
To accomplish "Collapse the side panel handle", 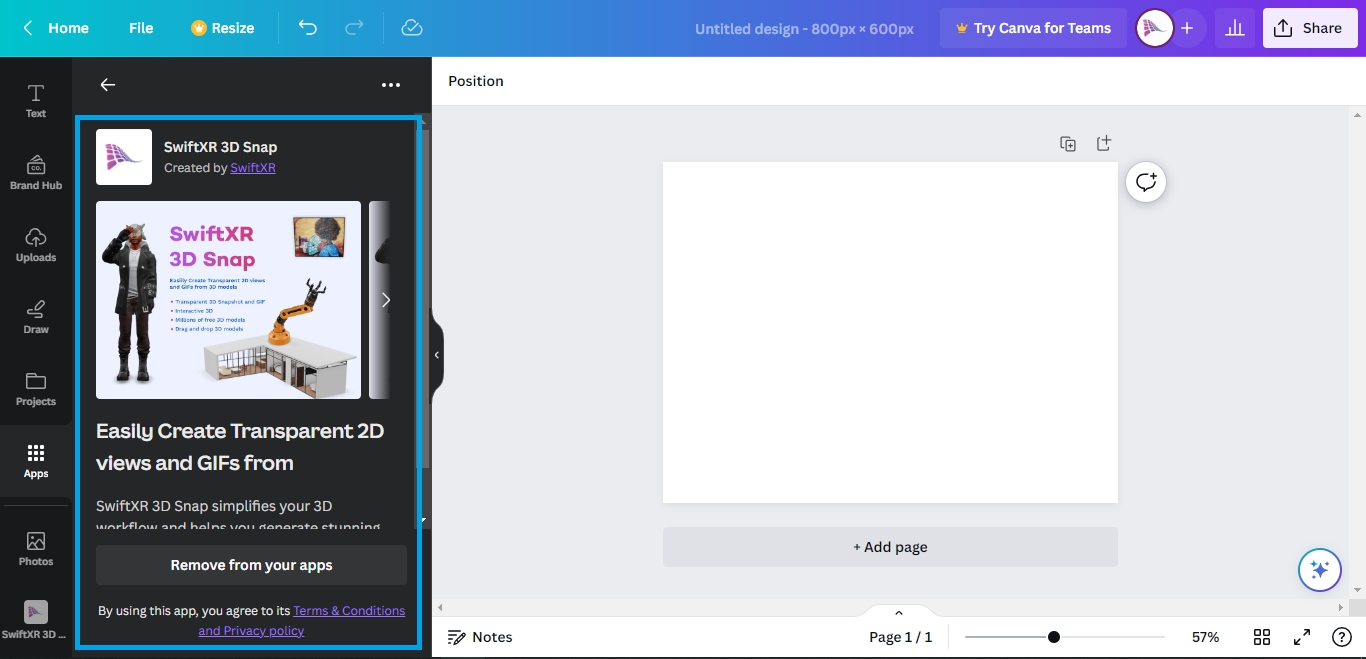I will pos(437,355).
